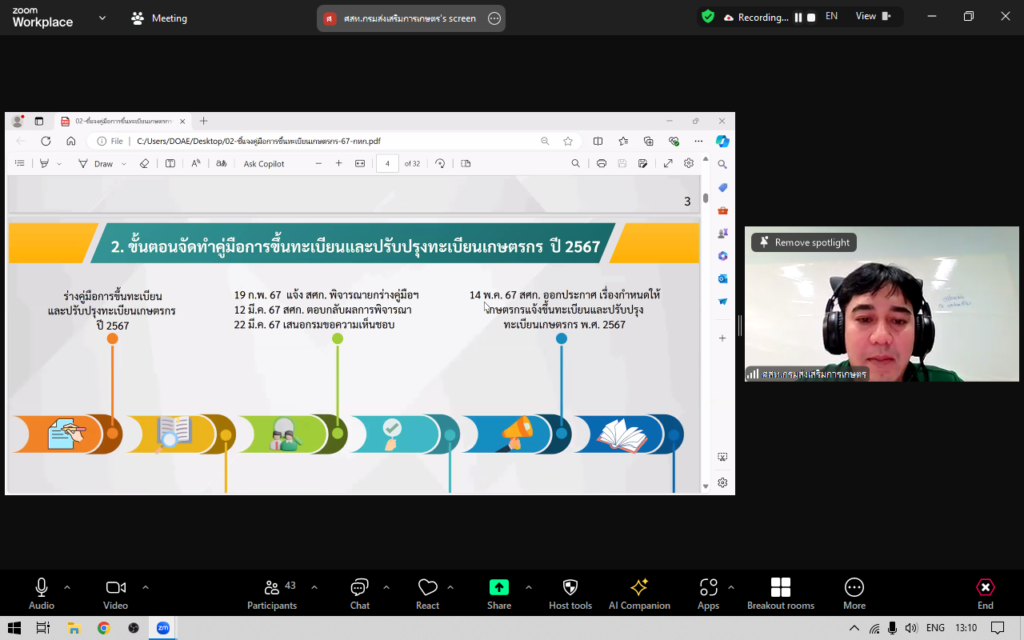Pause the meeting recording
The width and height of the screenshot is (1024, 640).
[798, 17]
